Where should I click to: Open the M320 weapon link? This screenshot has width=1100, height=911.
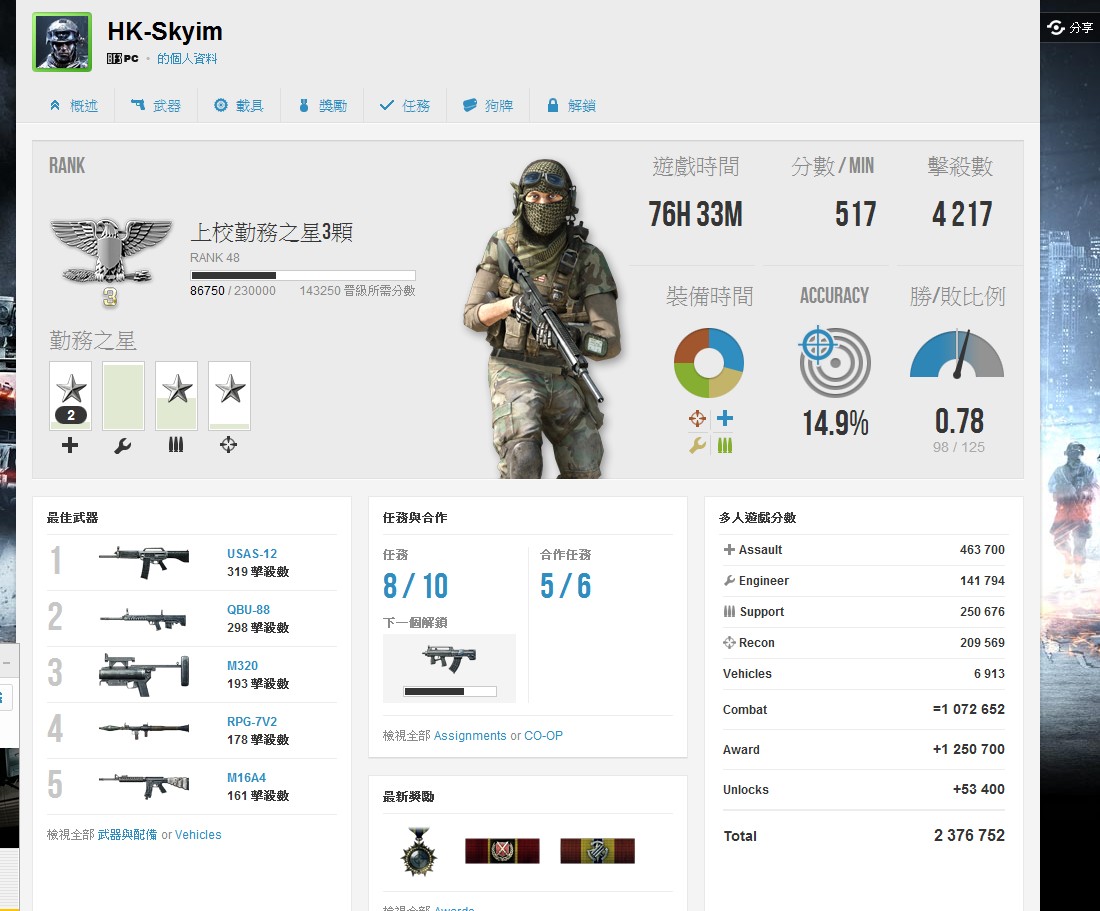[x=243, y=666]
